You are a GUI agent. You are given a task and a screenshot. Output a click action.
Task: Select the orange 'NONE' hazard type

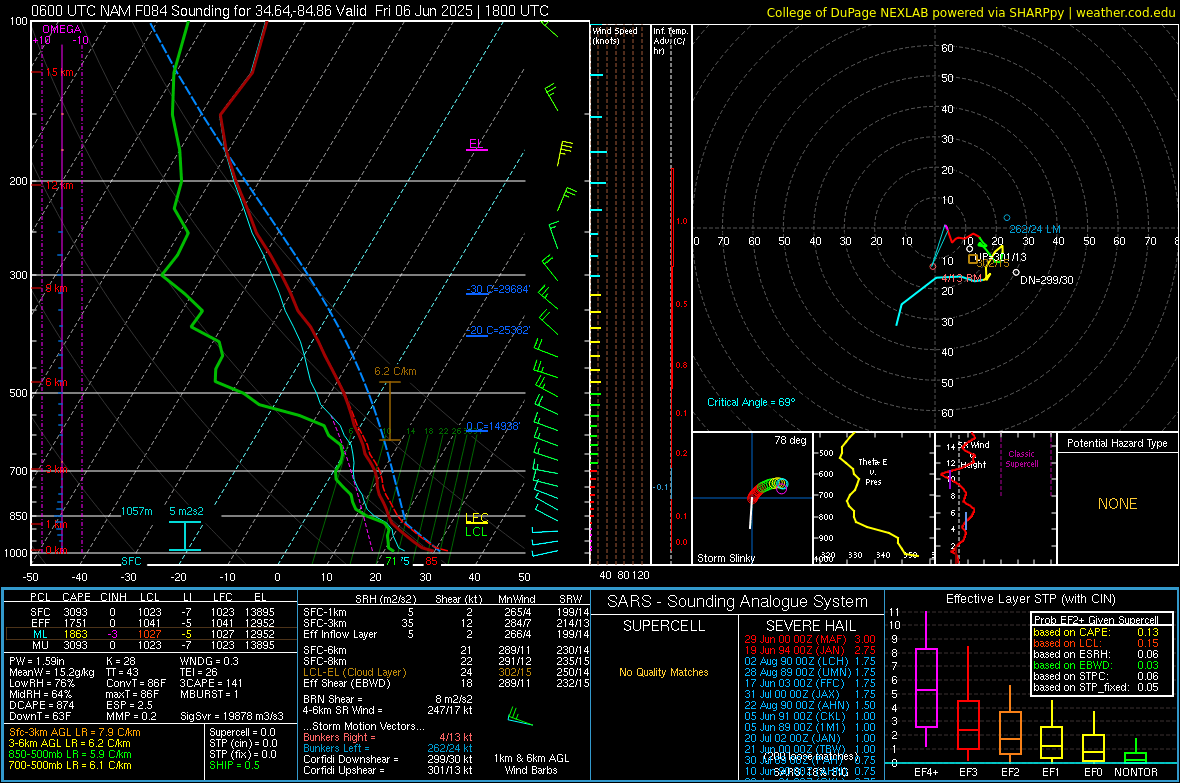click(x=1118, y=504)
